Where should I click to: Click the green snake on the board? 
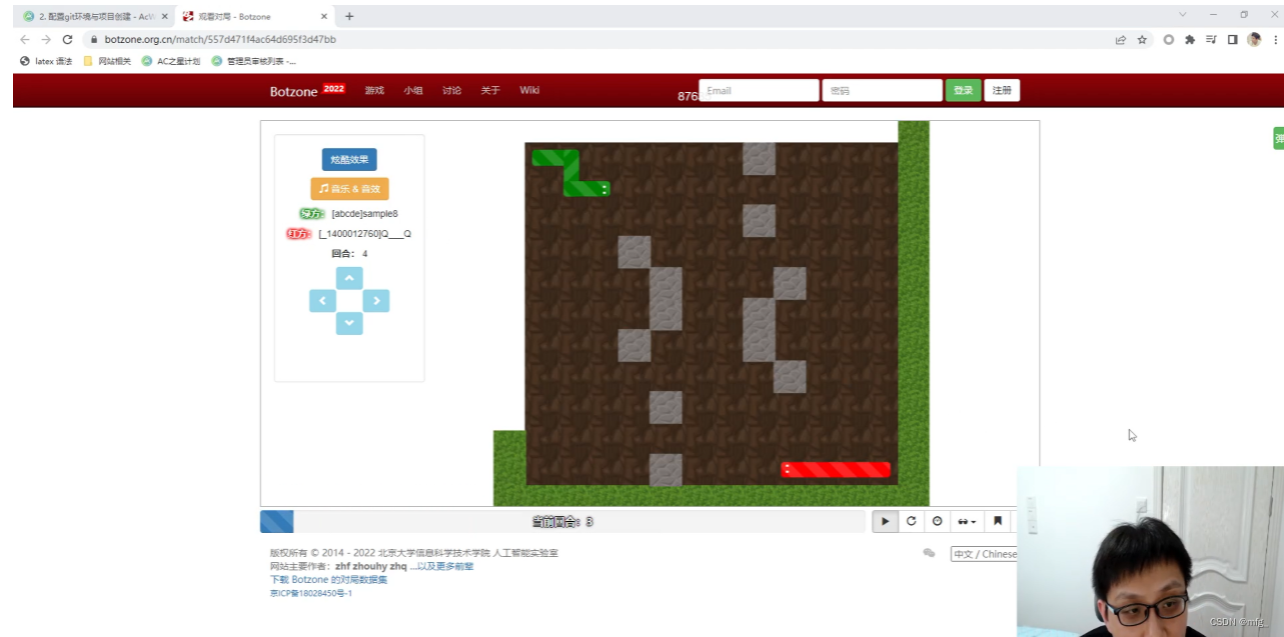click(x=571, y=172)
